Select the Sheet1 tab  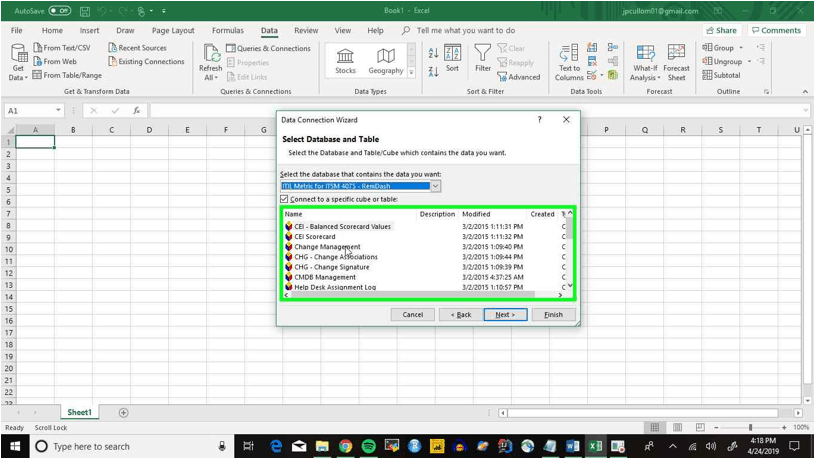tap(79, 412)
